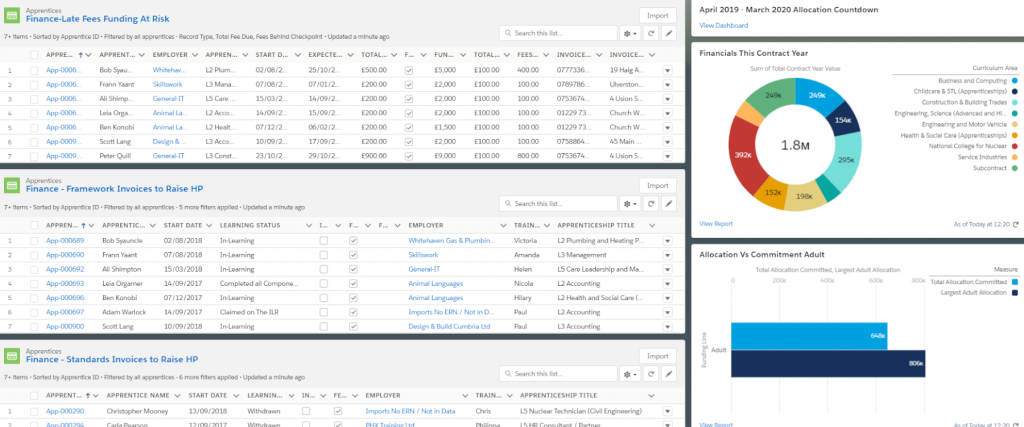Select the row checkbox for Frann Yaant in Late Fees

point(34,84)
